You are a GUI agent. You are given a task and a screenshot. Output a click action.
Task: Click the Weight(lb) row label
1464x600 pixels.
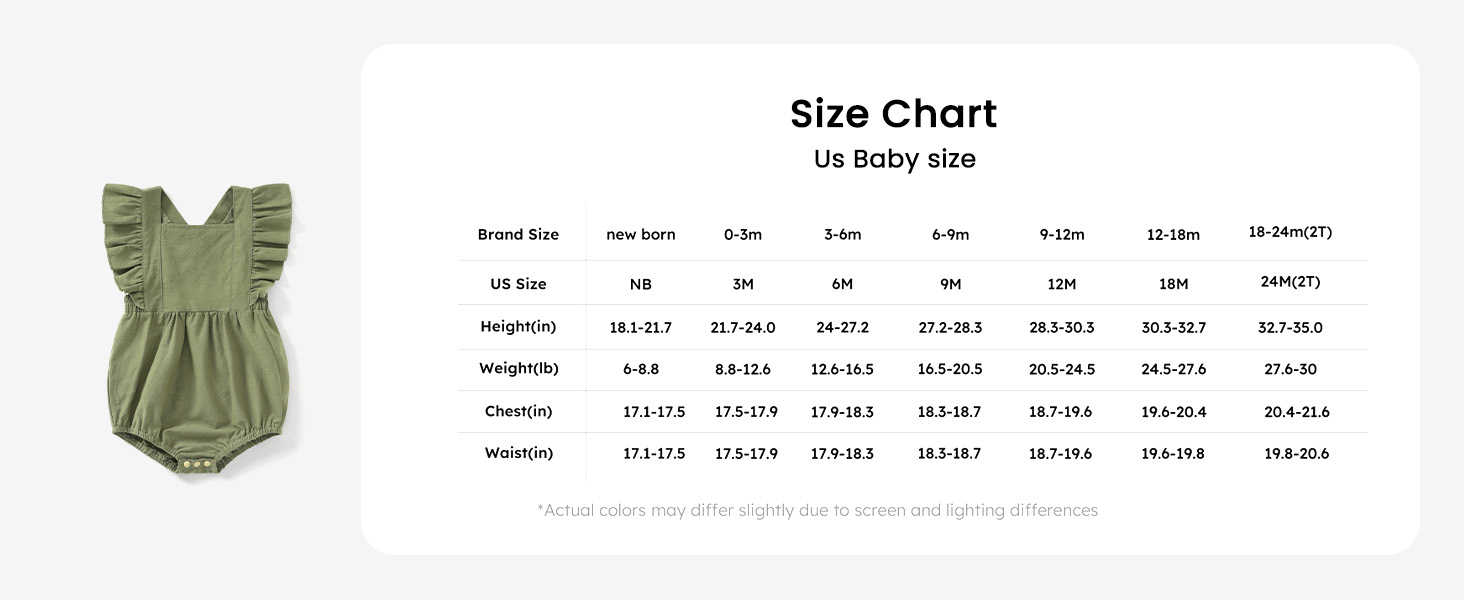pyautogui.click(x=518, y=369)
